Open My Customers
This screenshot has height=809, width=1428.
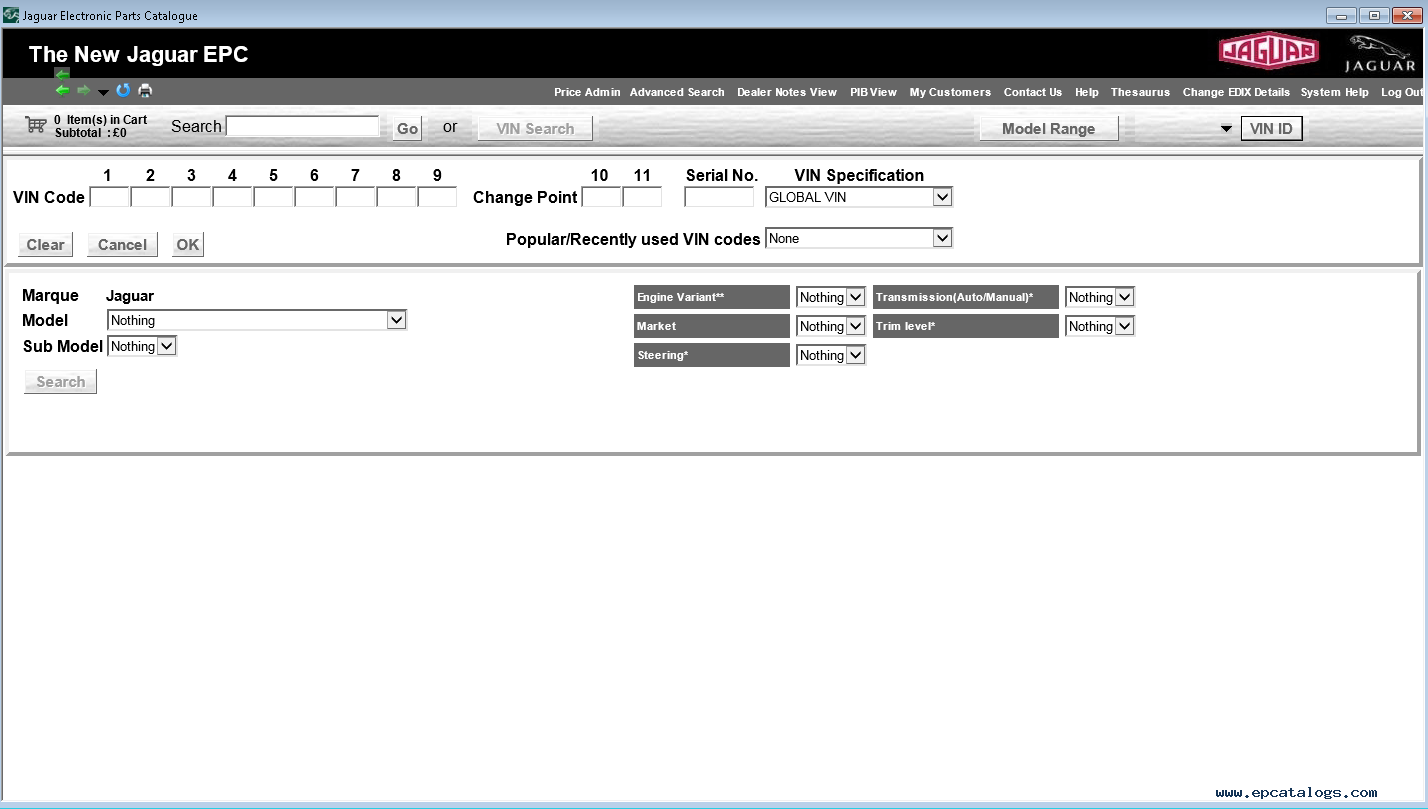click(950, 92)
